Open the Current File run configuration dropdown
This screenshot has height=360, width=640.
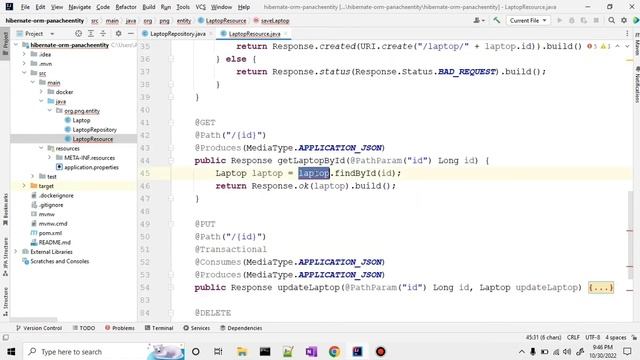[x=527, y=20]
